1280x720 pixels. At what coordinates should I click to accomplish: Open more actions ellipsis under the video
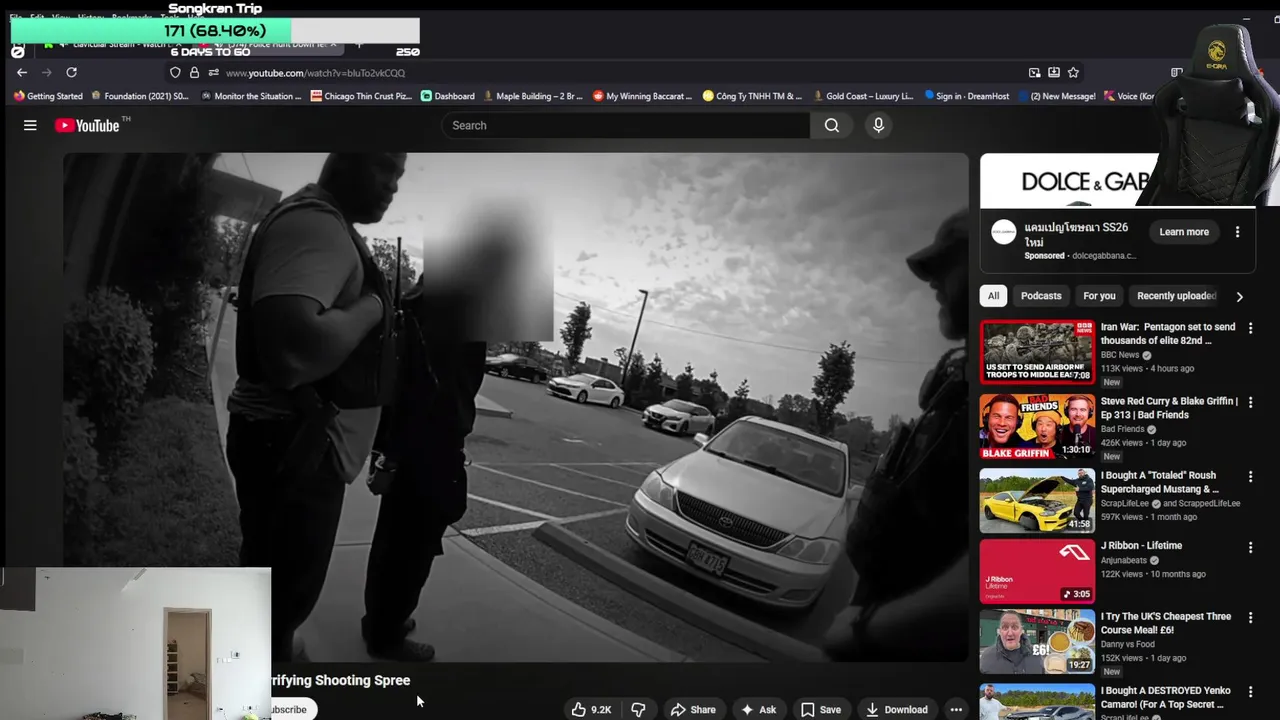(956, 709)
